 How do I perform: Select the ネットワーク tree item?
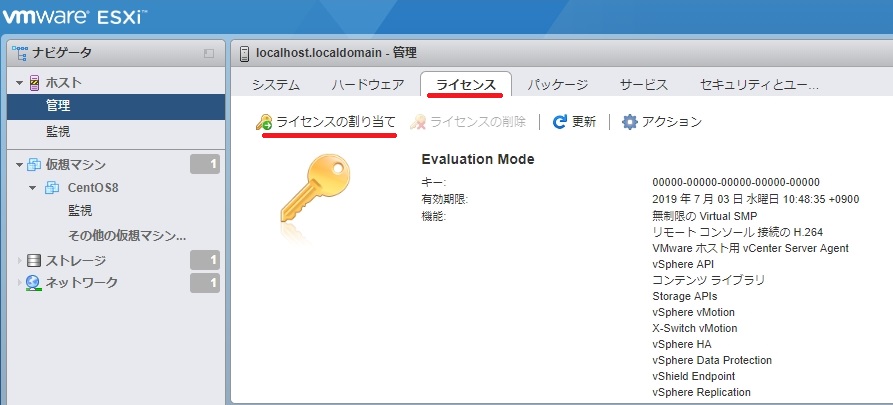tap(82, 283)
